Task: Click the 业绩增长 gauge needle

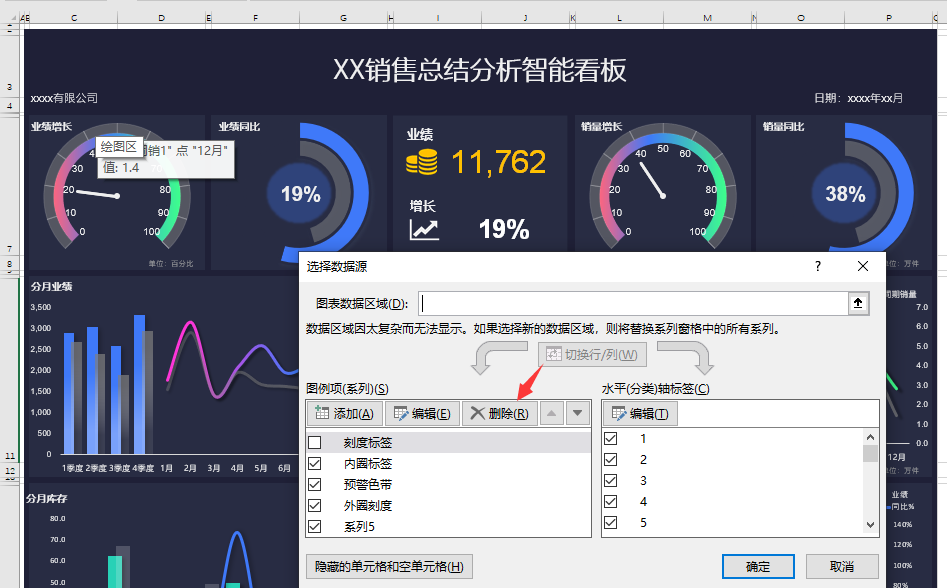Action: click(x=98, y=194)
